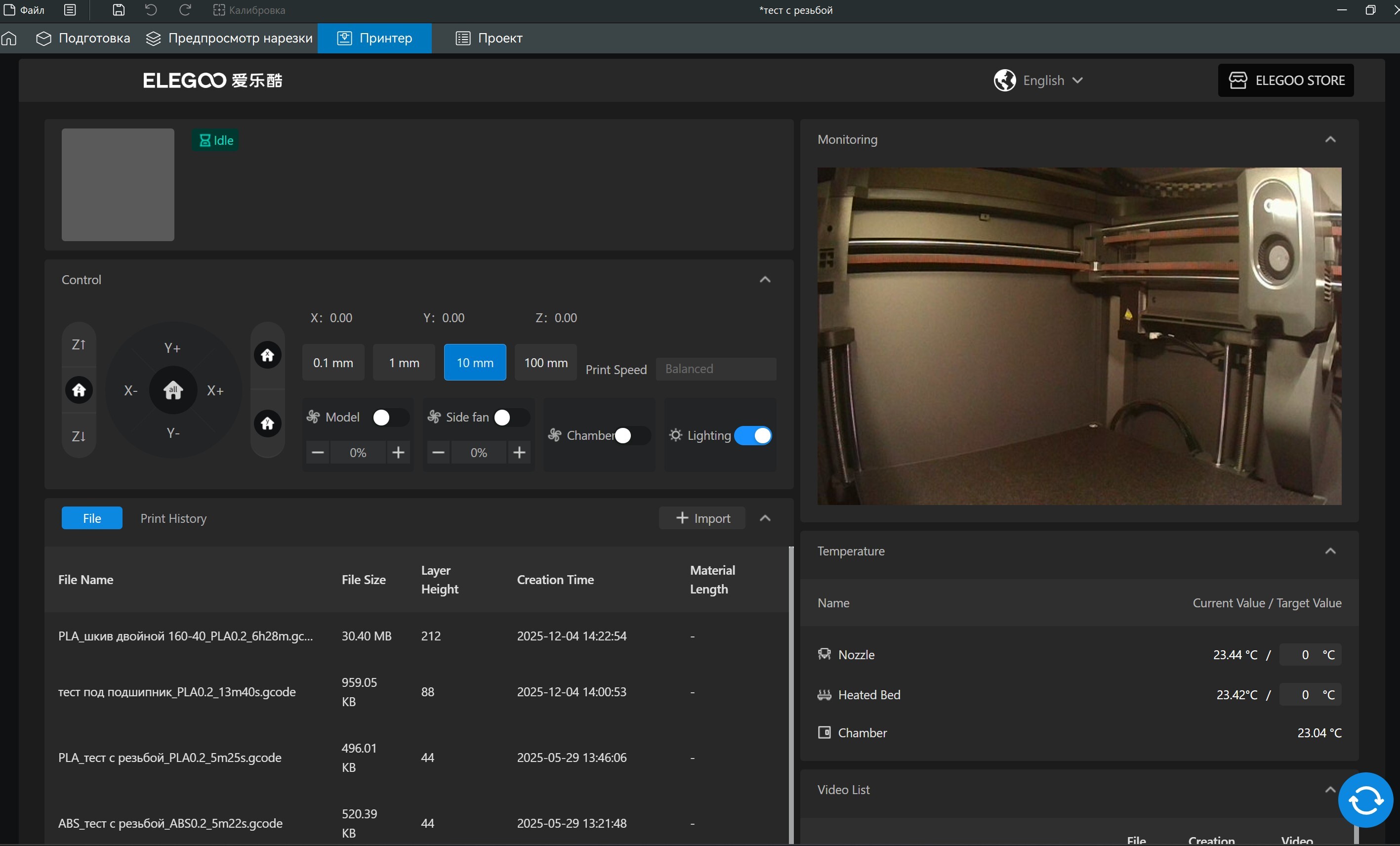
Task: Click the home screen icon
Action: pos(9,38)
